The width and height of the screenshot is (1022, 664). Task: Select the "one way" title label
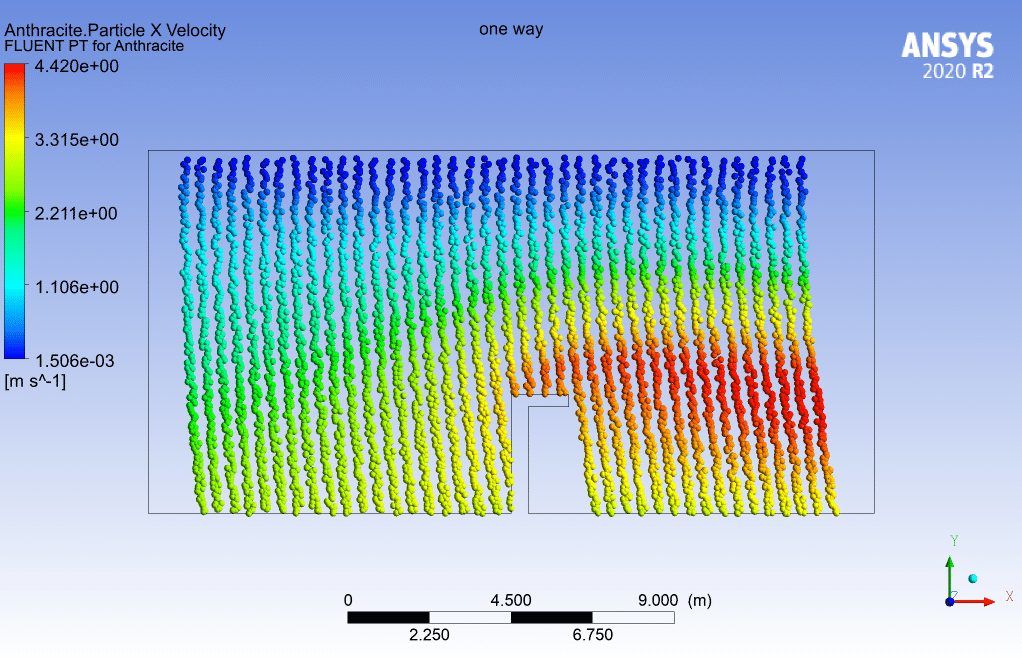pos(511,29)
